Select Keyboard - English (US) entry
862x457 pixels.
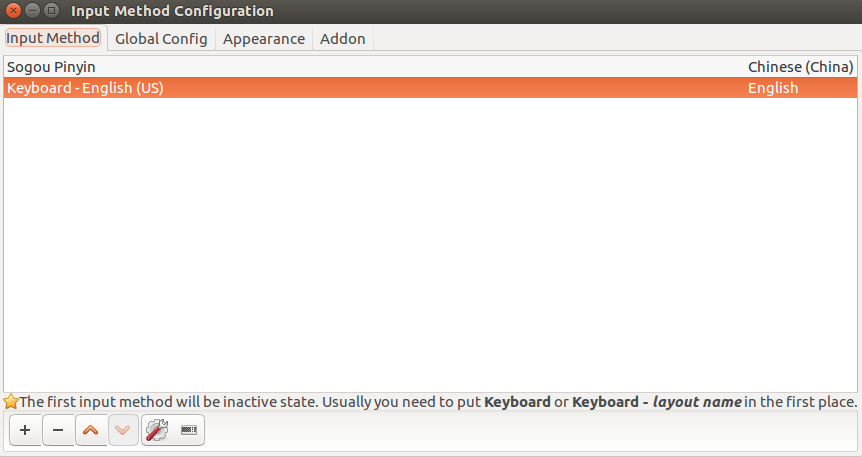coord(430,88)
